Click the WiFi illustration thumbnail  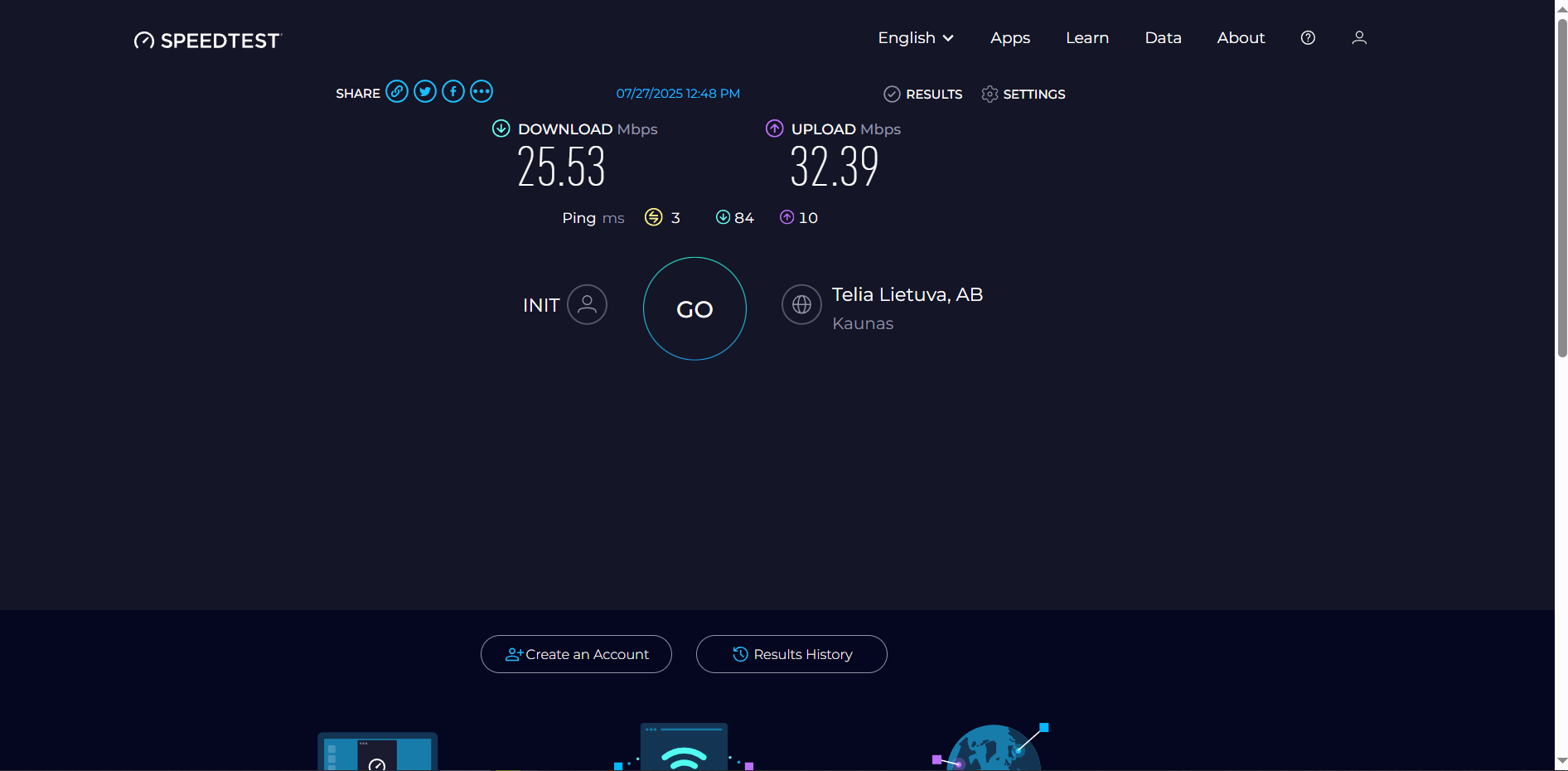click(x=684, y=746)
